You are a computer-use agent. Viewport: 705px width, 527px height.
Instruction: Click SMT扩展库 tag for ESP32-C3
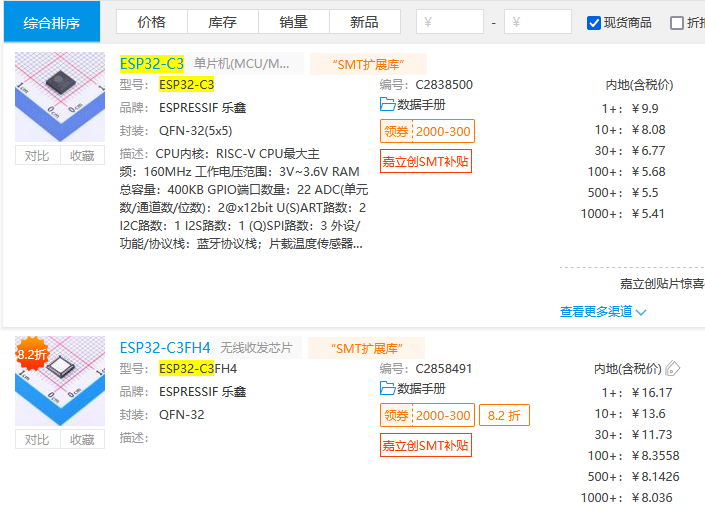pos(368,64)
